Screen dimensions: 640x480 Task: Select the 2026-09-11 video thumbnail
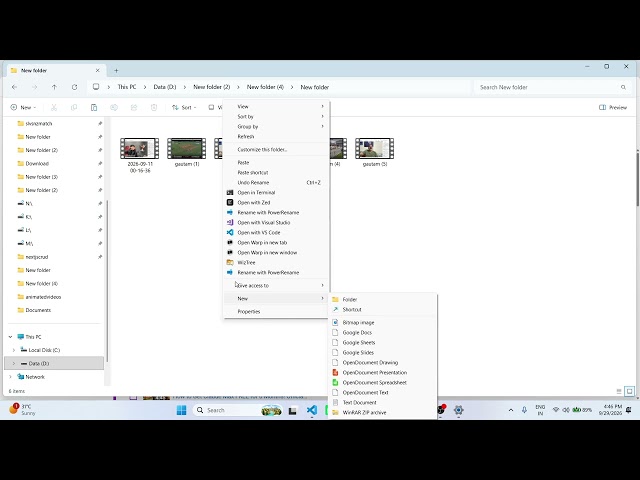pyautogui.click(x=140, y=149)
